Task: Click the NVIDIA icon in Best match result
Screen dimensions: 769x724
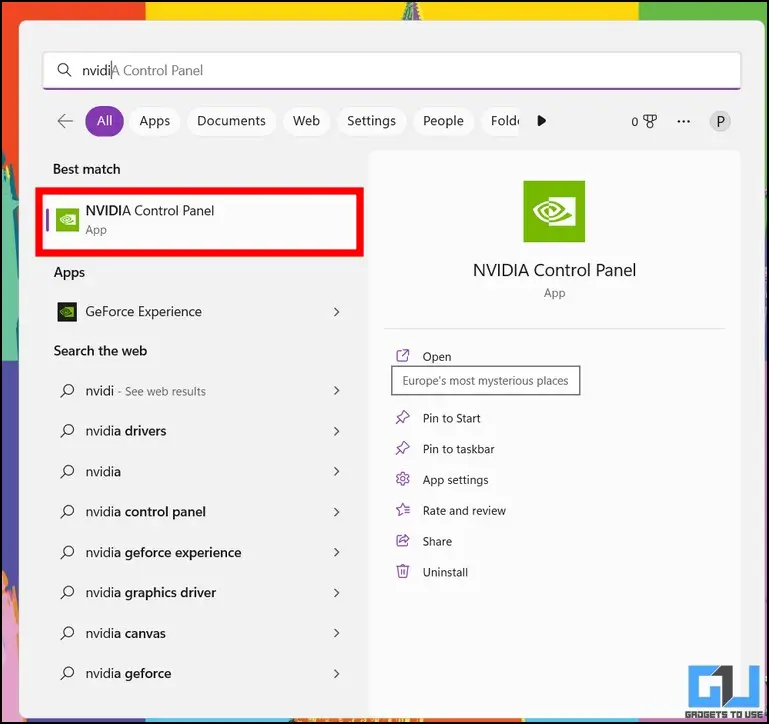Action: click(x=67, y=220)
